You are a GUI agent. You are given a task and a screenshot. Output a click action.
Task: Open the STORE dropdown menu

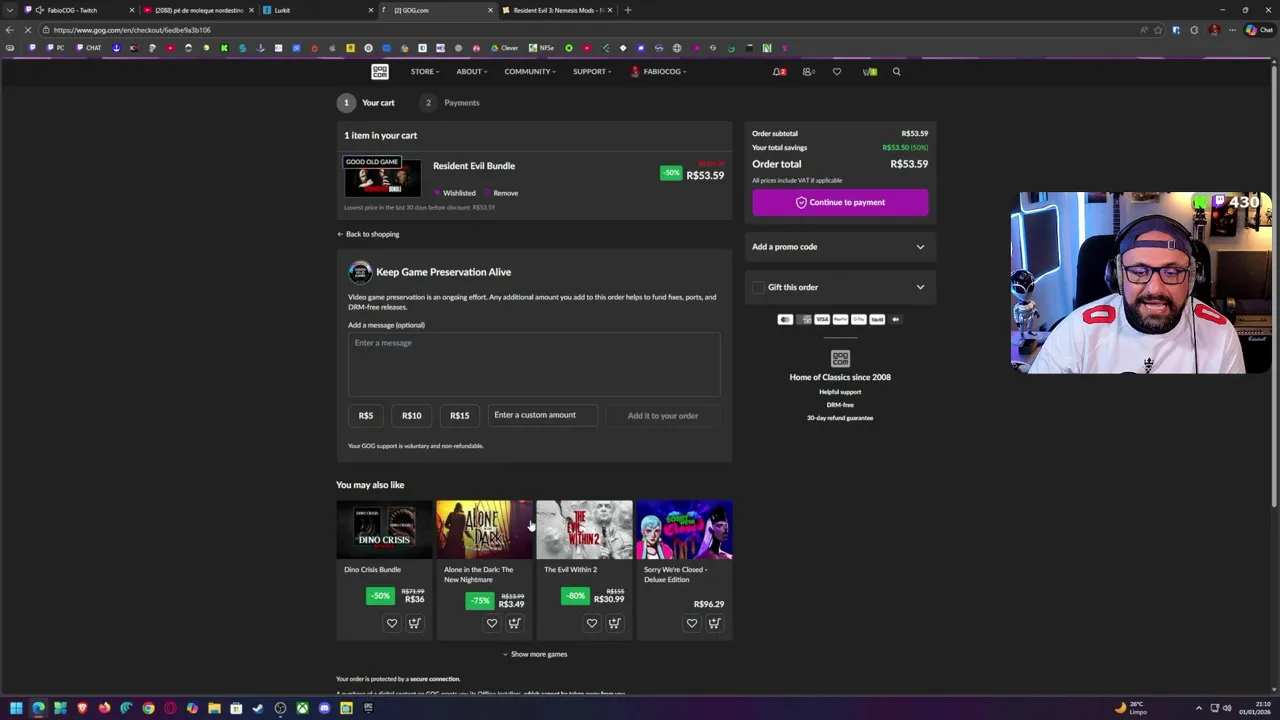(x=424, y=71)
